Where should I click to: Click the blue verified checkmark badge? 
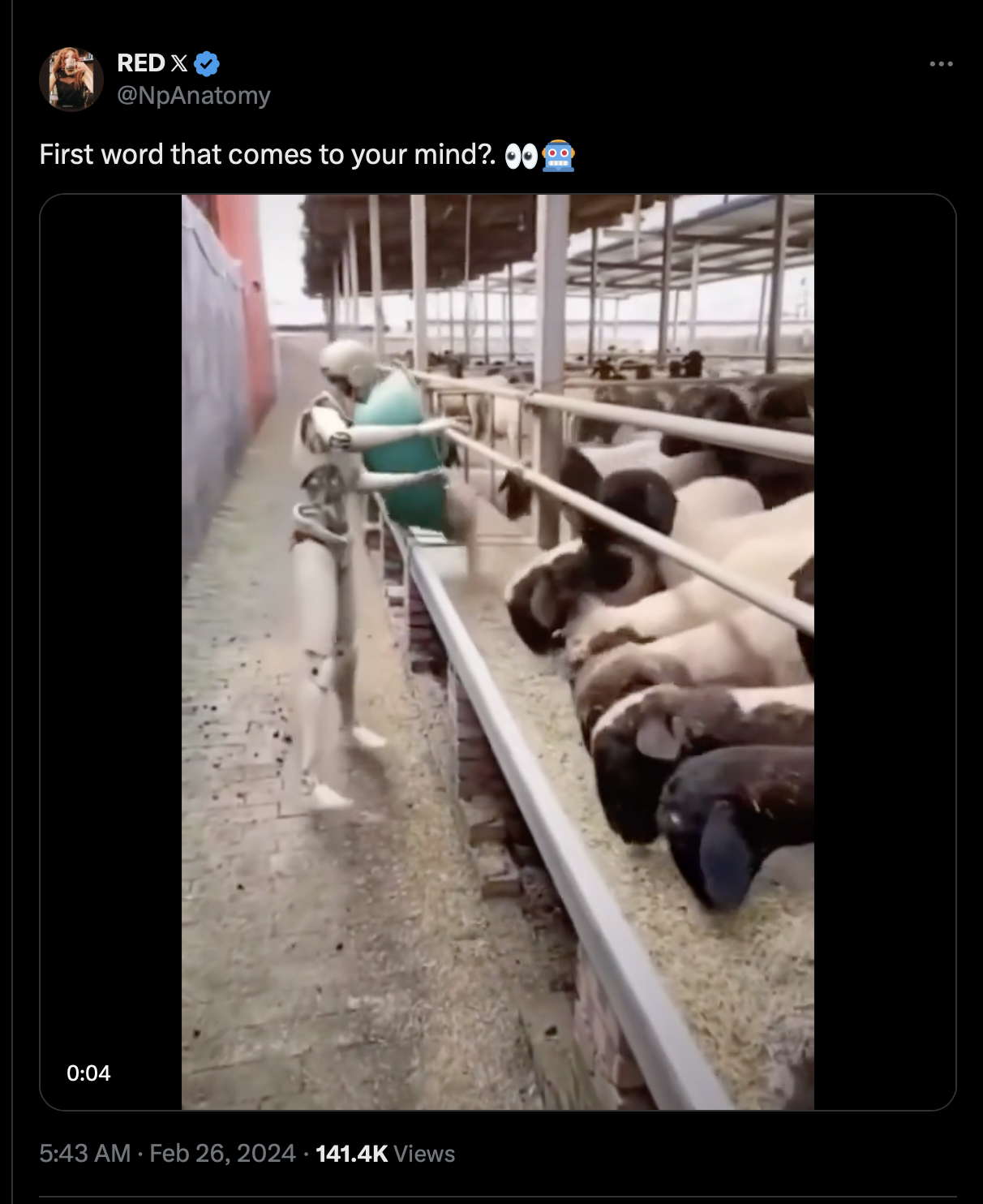(207, 63)
